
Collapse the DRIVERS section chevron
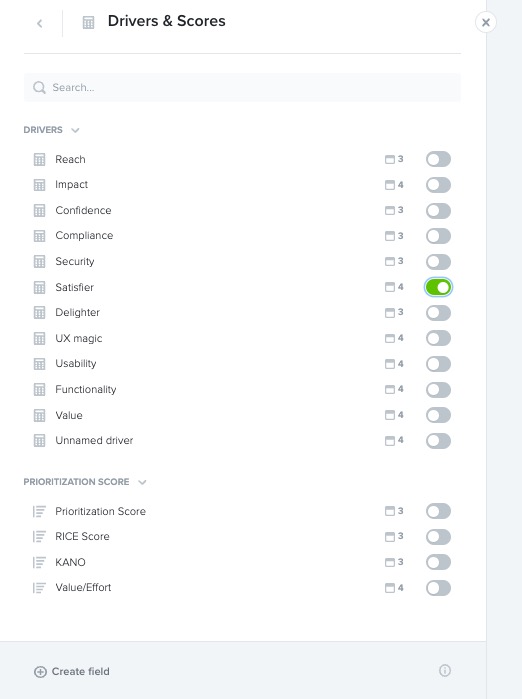point(75,130)
